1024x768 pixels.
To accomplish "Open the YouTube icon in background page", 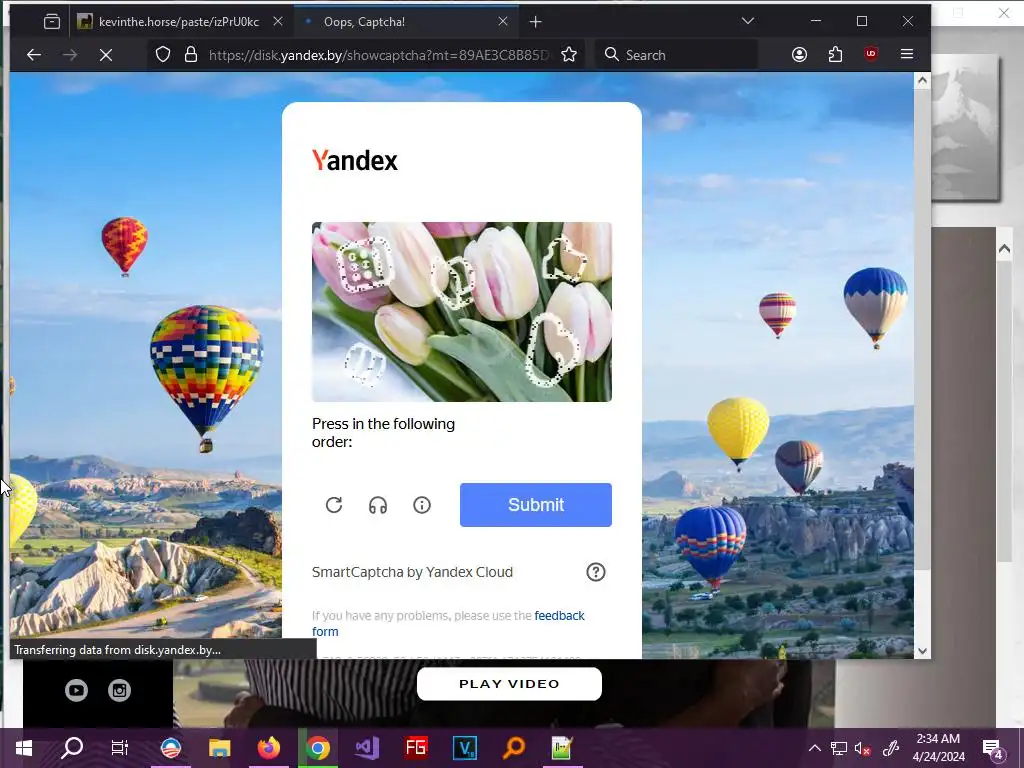I will point(76,690).
